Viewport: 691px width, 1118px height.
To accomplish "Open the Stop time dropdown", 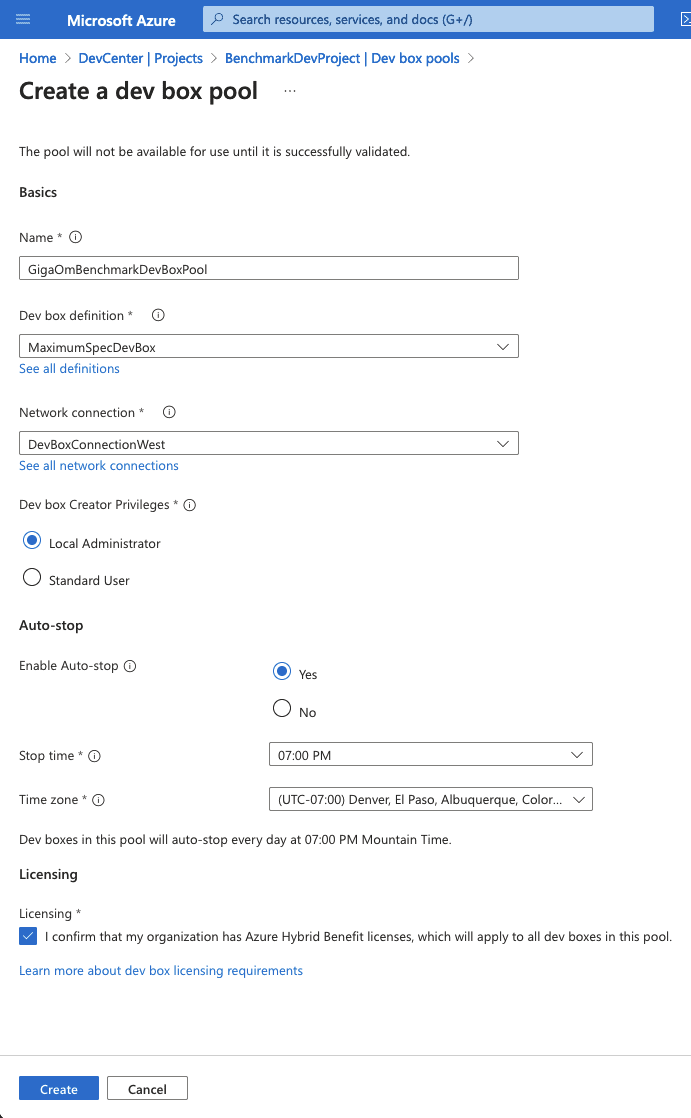I will click(x=430, y=755).
